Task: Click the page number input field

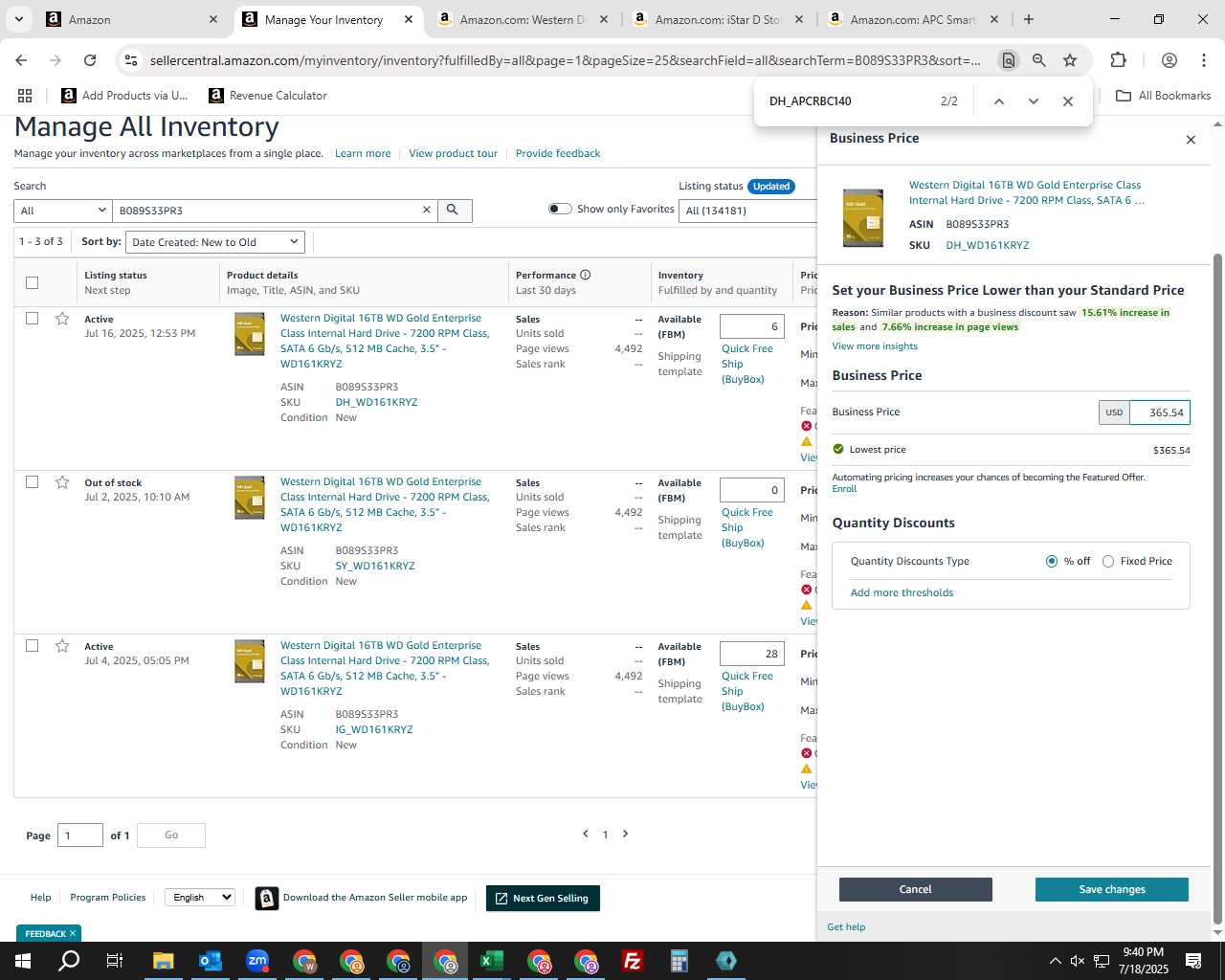Action: [x=80, y=835]
